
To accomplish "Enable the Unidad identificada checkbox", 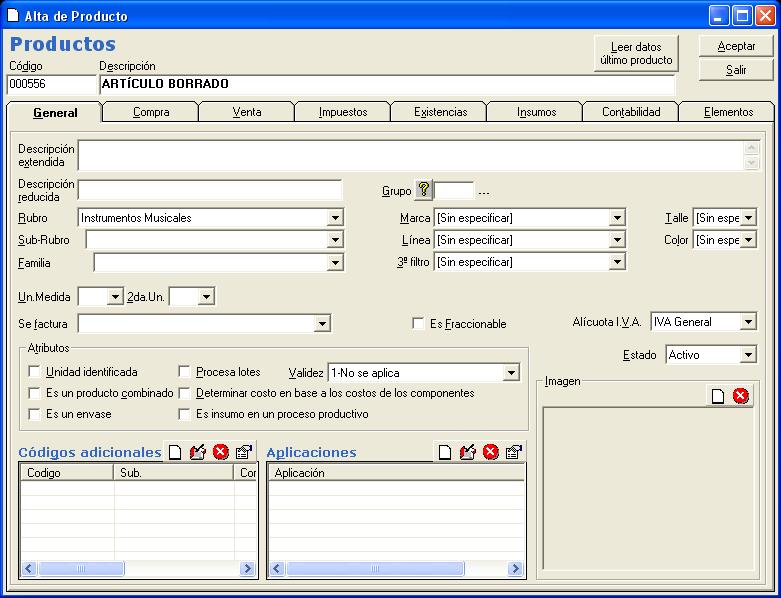I will point(35,372).
